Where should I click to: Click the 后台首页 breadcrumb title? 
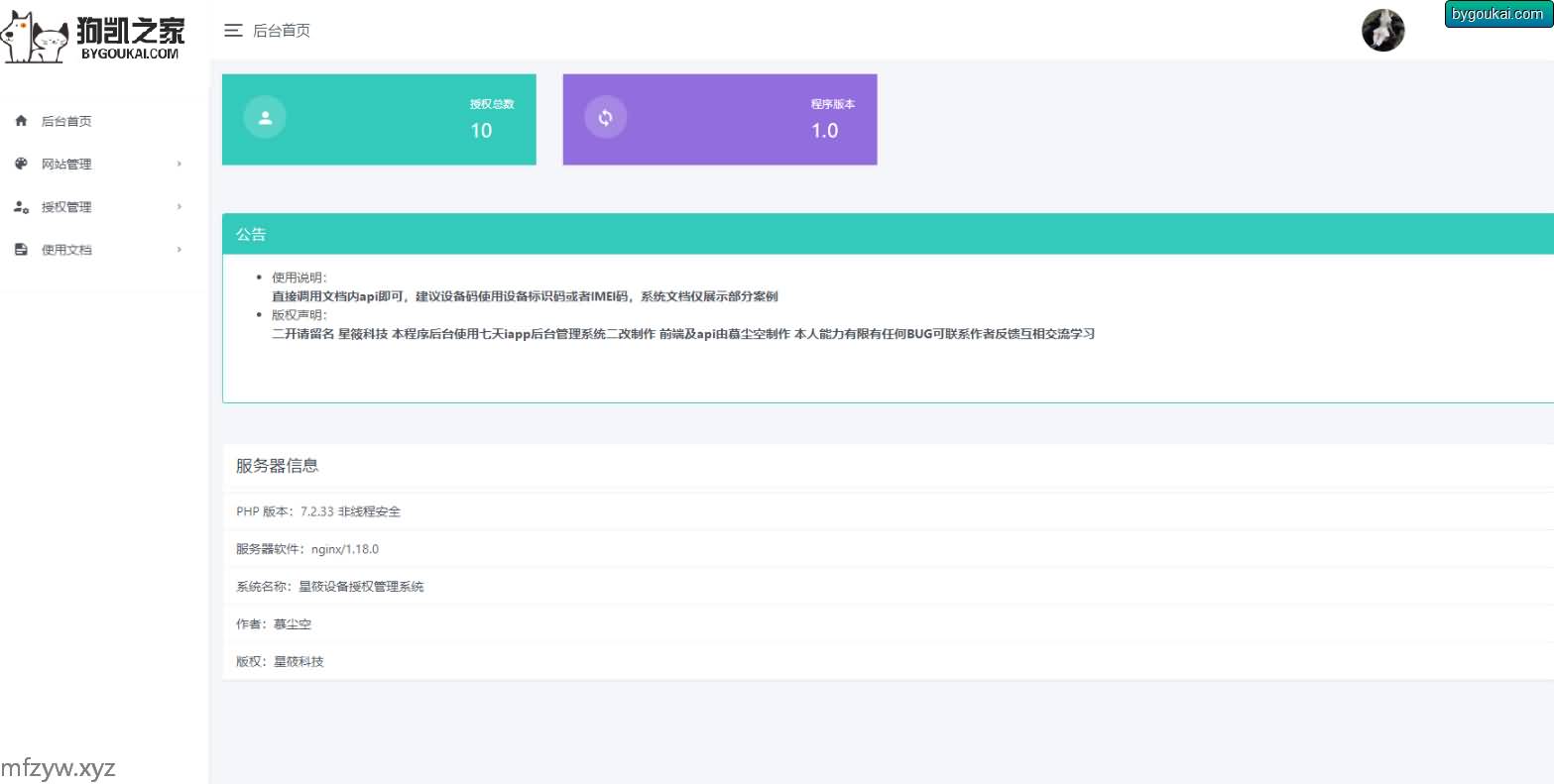coord(282,31)
